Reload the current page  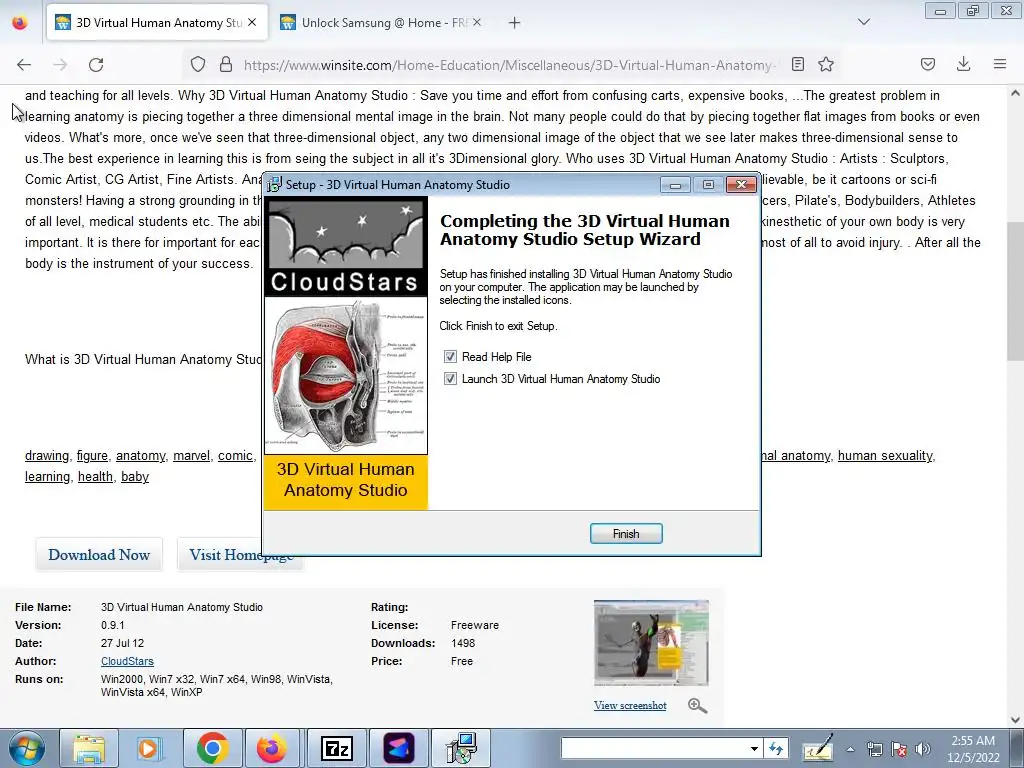coord(96,65)
